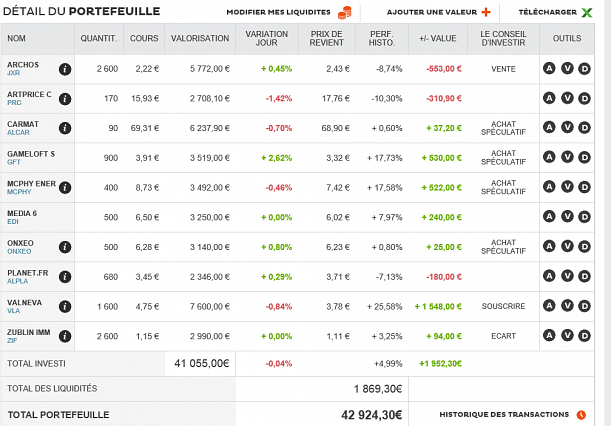Click the QUANTIT. column header
Viewport: 611px width, 426px height.
coord(99,39)
